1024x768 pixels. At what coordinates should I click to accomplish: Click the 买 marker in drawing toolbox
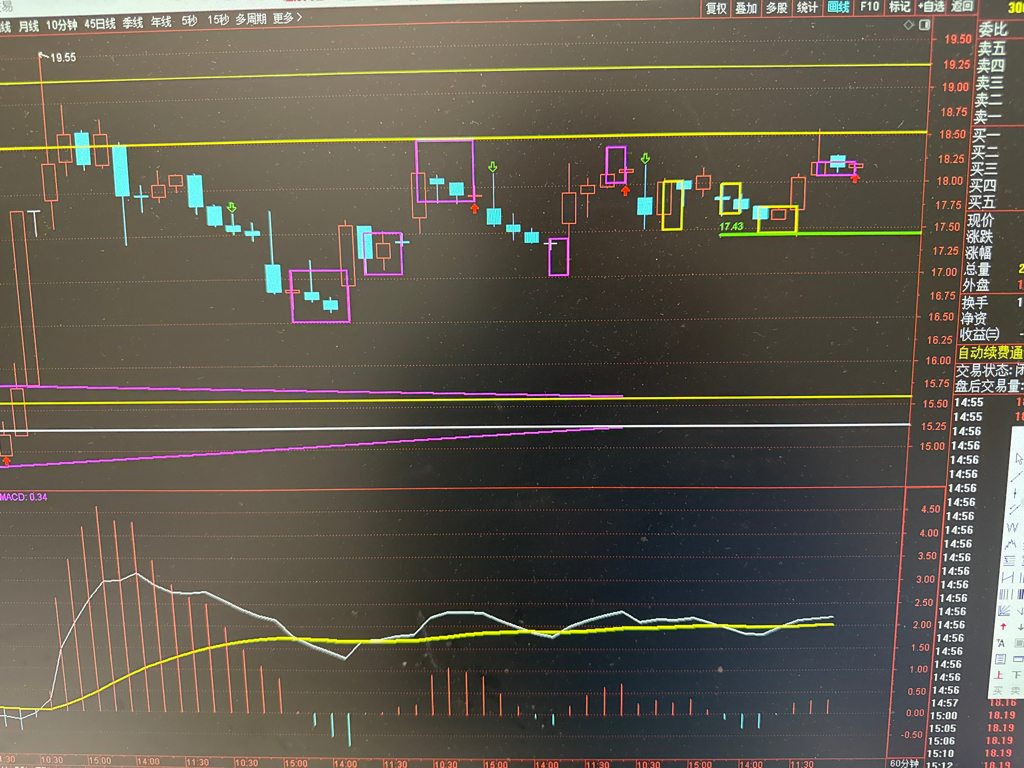tap(997, 690)
